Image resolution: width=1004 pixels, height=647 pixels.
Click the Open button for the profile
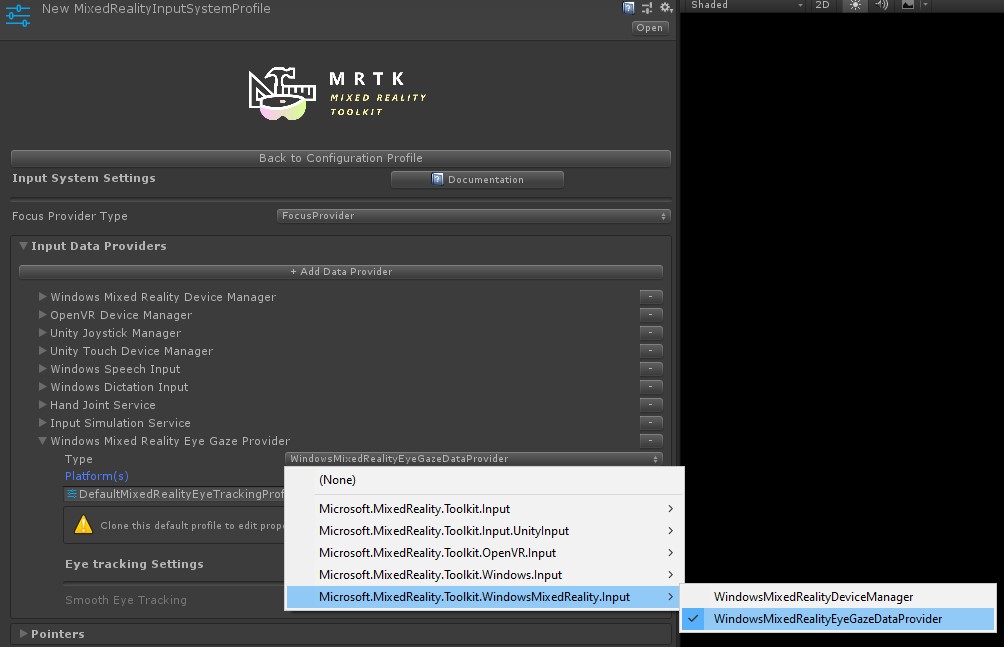coord(649,28)
